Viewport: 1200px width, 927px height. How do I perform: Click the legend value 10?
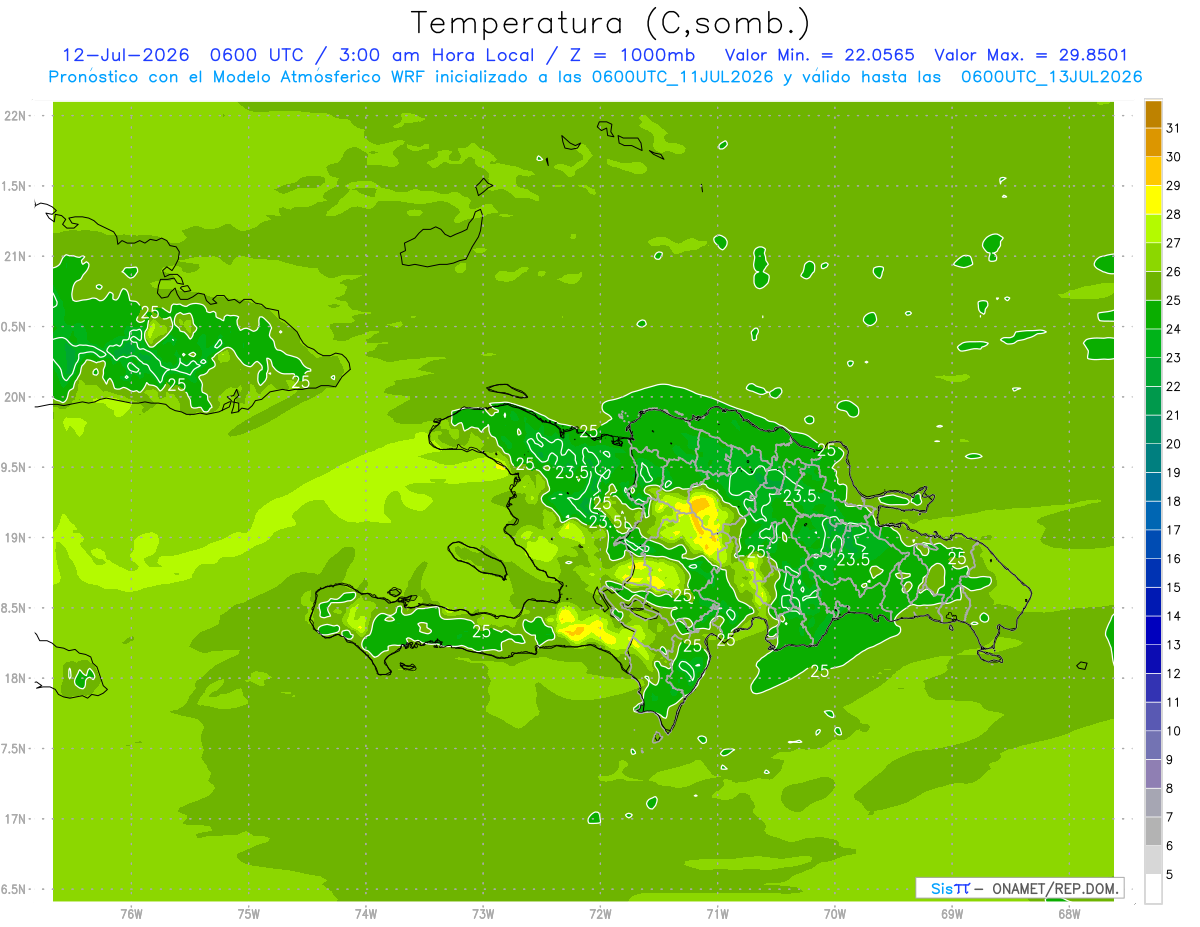point(1174,731)
